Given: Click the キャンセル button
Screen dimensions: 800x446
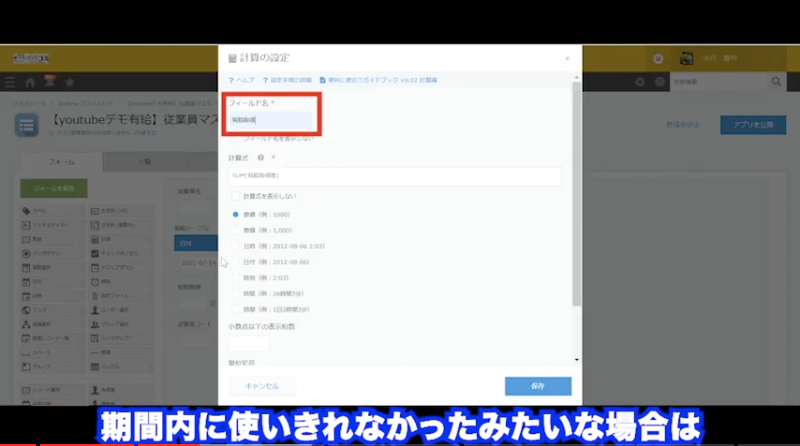Looking at the screenshot, I should (262, 386).
